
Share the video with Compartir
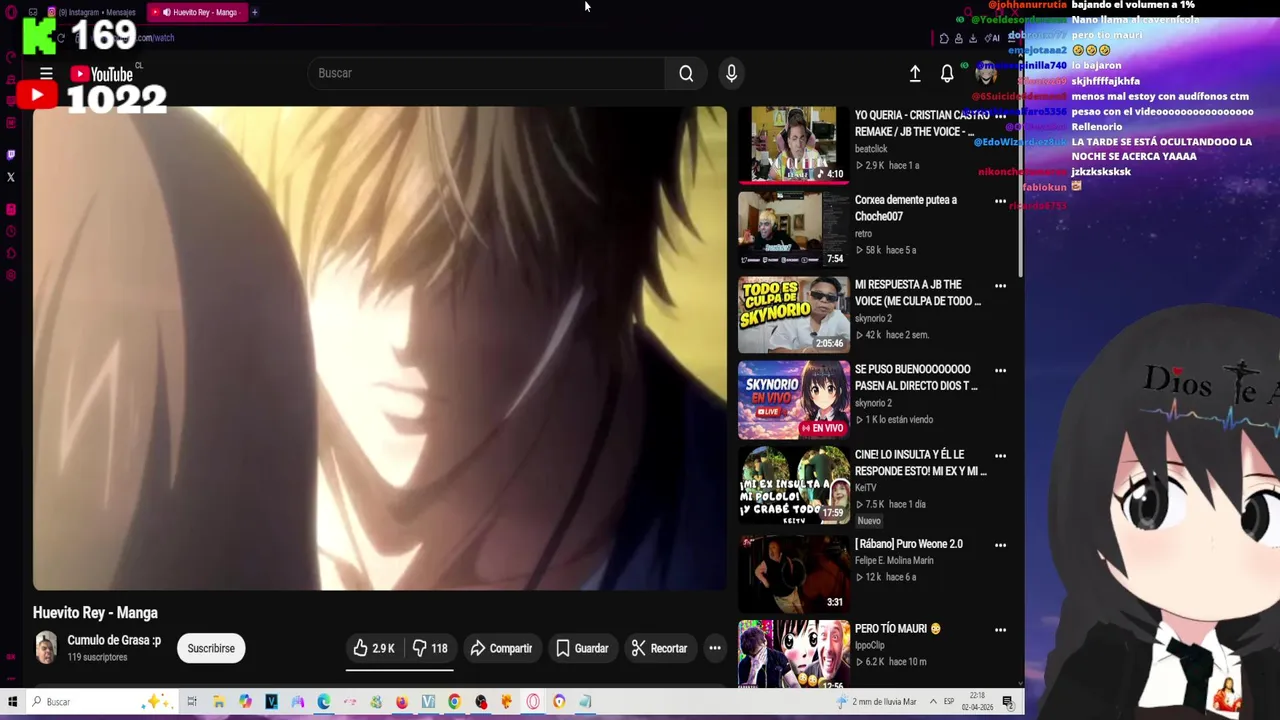click(501, 648)
